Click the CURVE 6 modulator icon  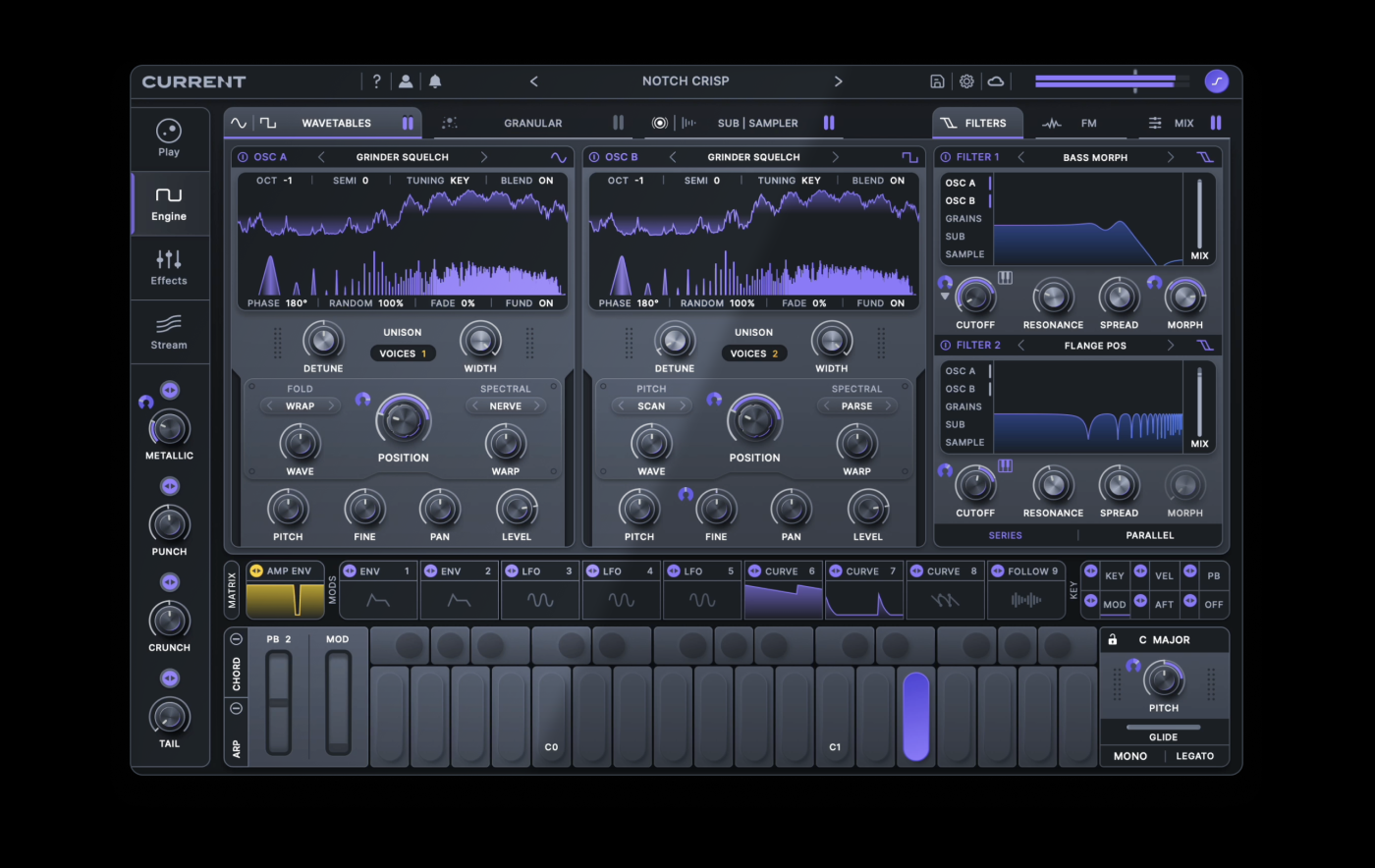click(x=754, y=570)
